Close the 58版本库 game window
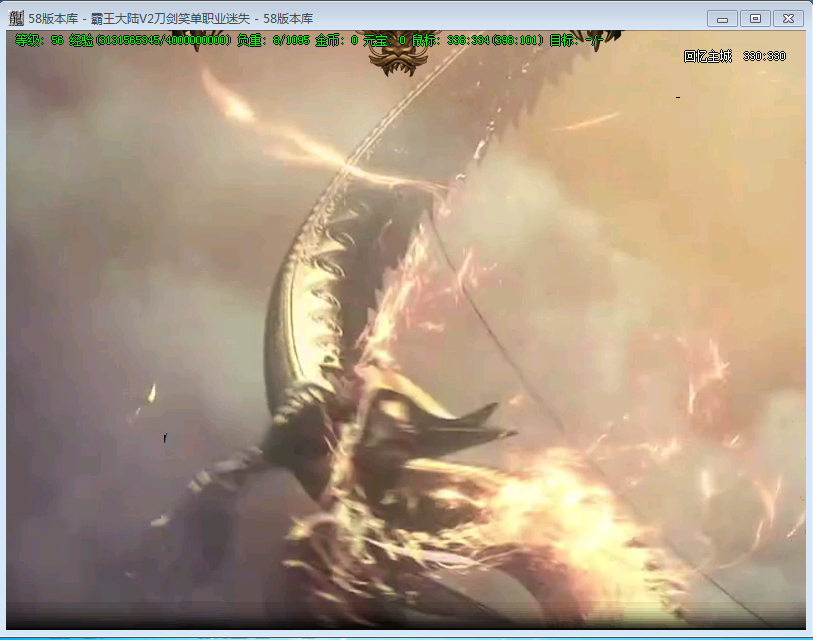Image resolution: width=813 pixels, height=640 pixels. [x=788, y=19]
